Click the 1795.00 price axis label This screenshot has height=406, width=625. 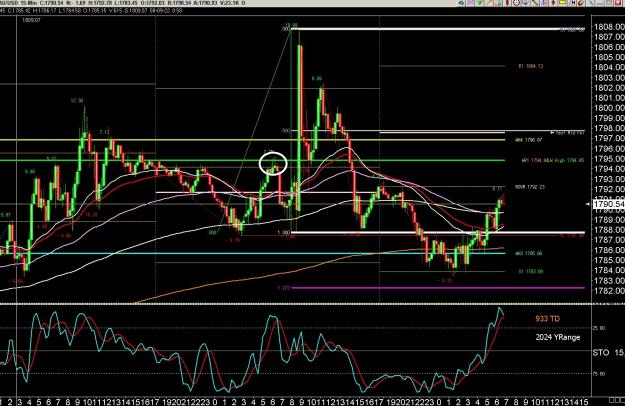tap(609, 159)
